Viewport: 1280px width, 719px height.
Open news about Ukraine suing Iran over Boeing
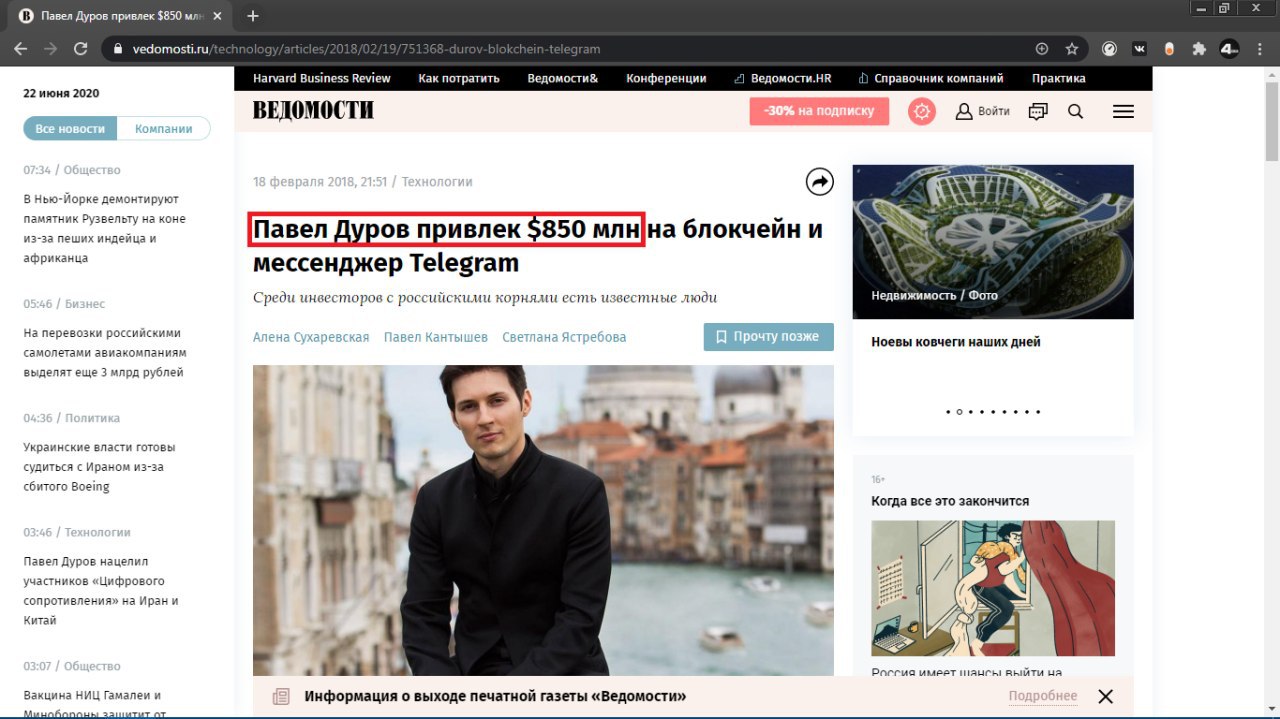pyautogui.click(x=100, y=467)
